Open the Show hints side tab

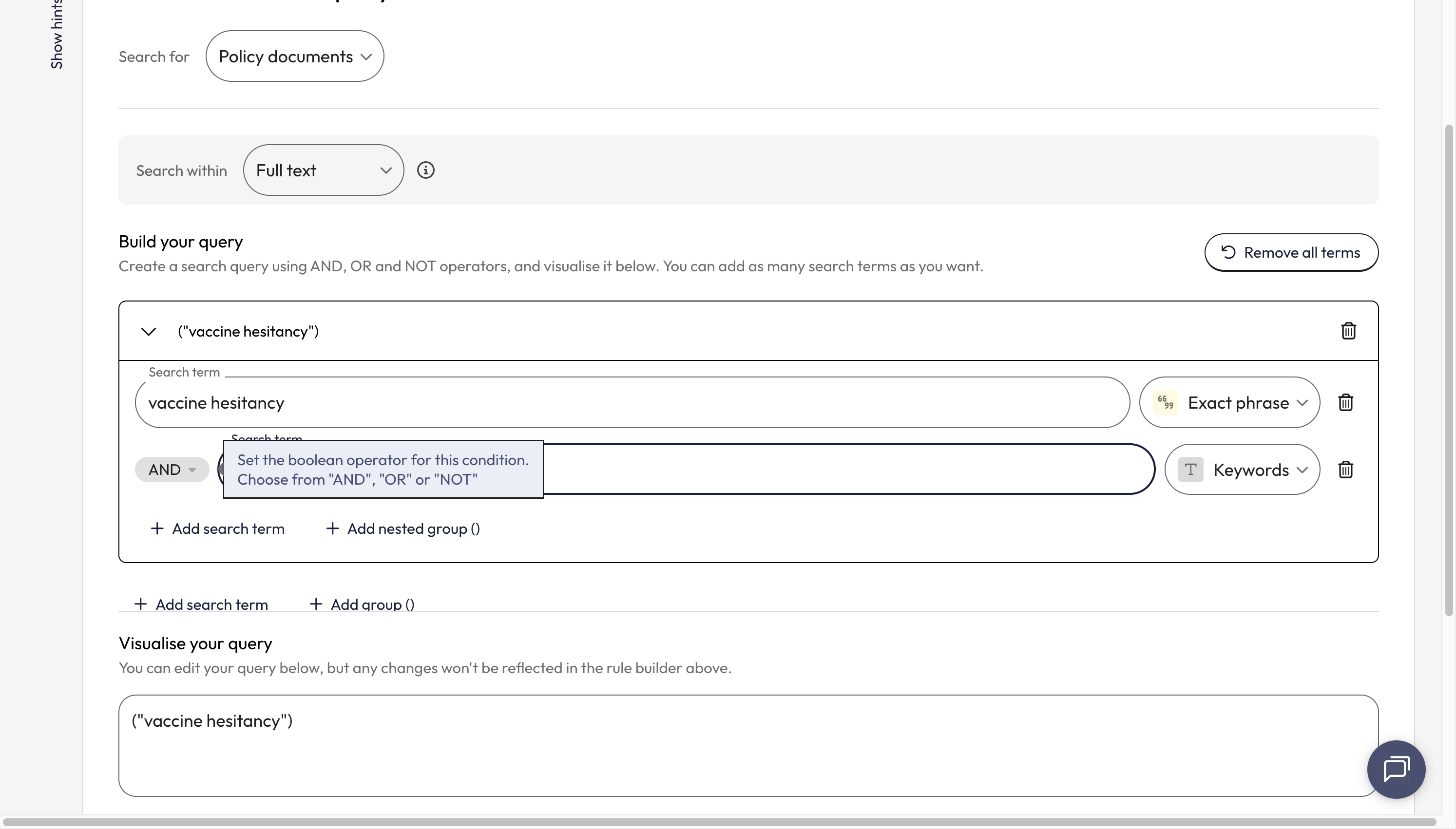coord(57,34)
